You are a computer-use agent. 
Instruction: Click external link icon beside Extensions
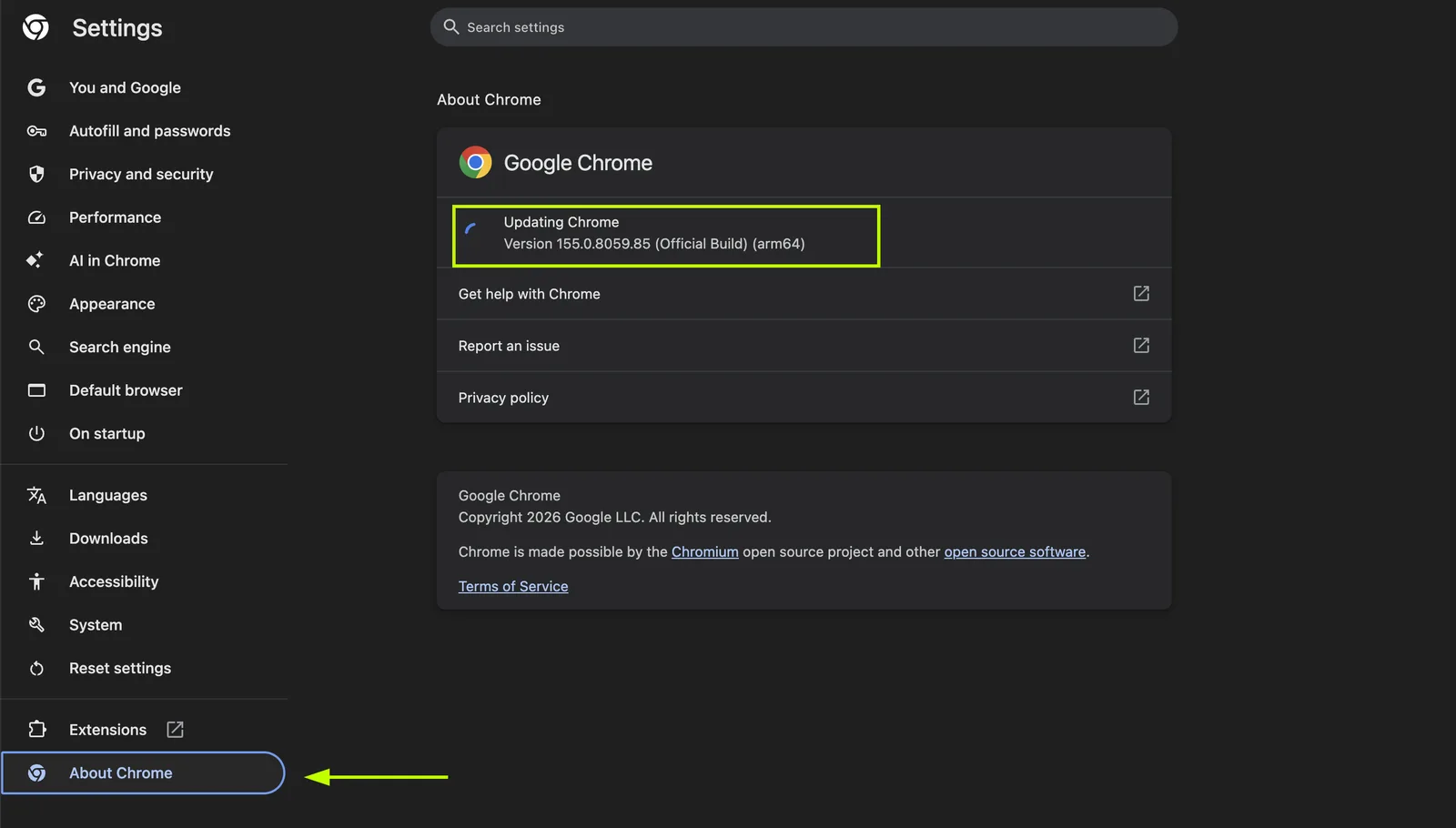coord(175,730)
